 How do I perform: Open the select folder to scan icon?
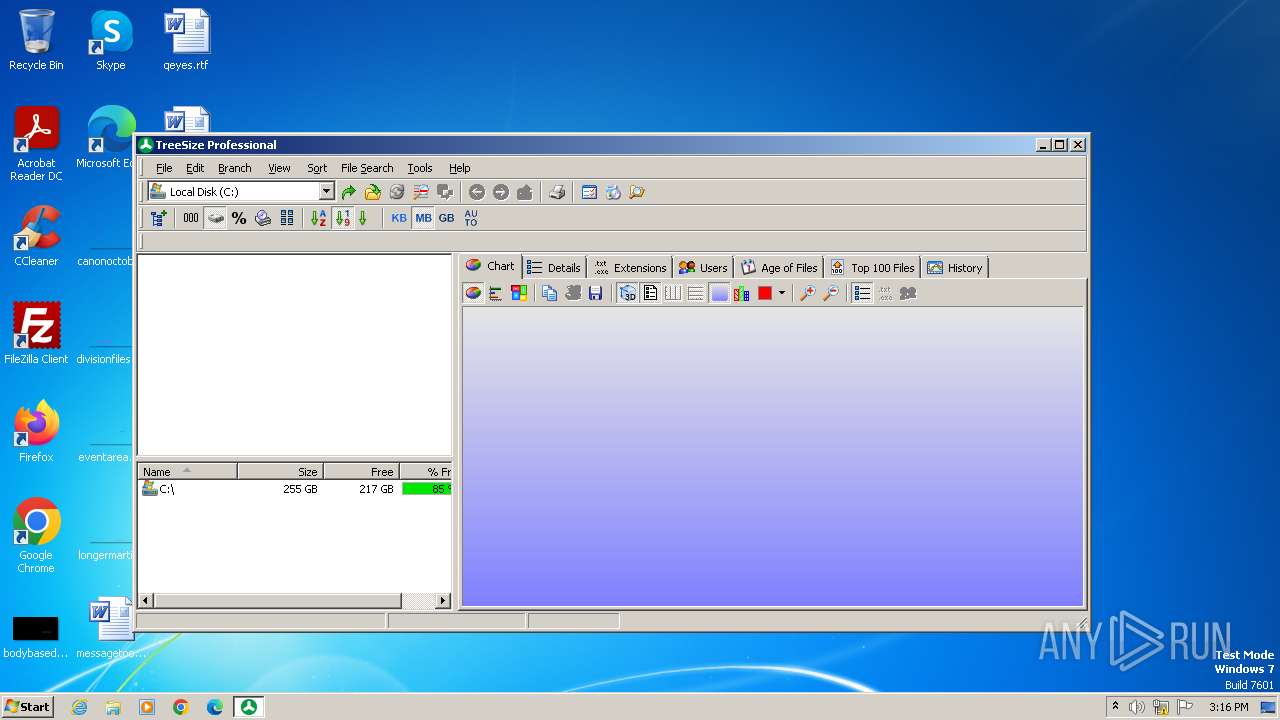coord(372,192)
